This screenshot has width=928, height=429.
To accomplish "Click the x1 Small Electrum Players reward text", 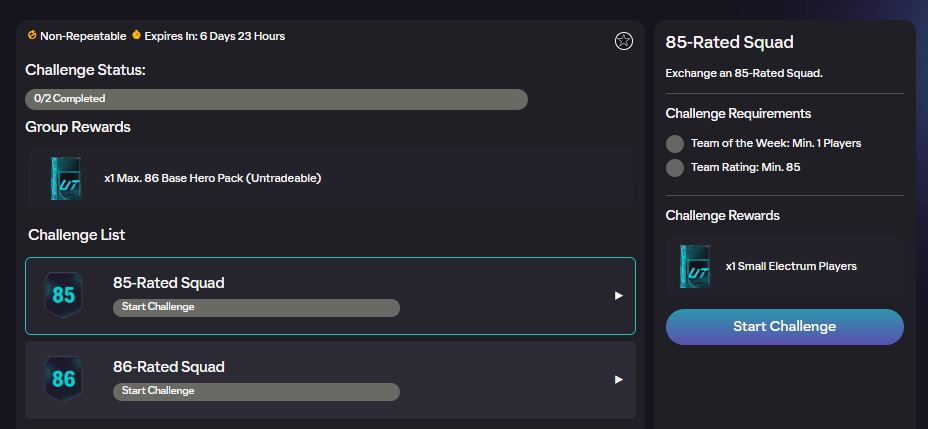I will coord(791,266).
